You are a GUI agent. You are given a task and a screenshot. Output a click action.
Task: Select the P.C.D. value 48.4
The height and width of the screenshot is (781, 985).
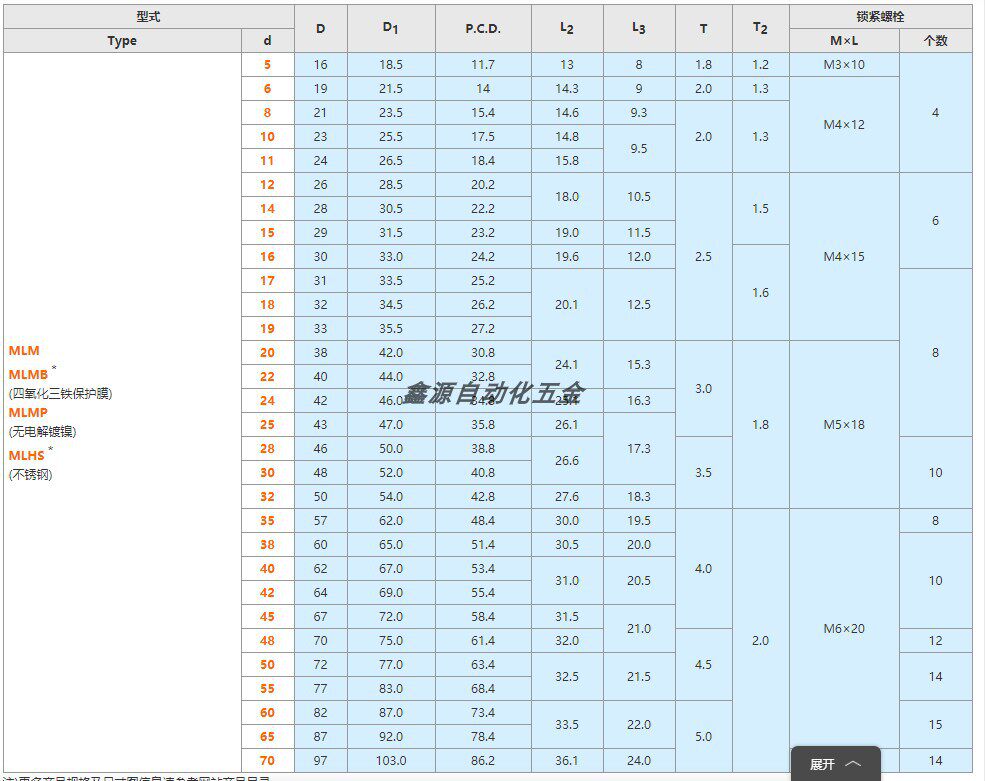[x=483, y=521]
